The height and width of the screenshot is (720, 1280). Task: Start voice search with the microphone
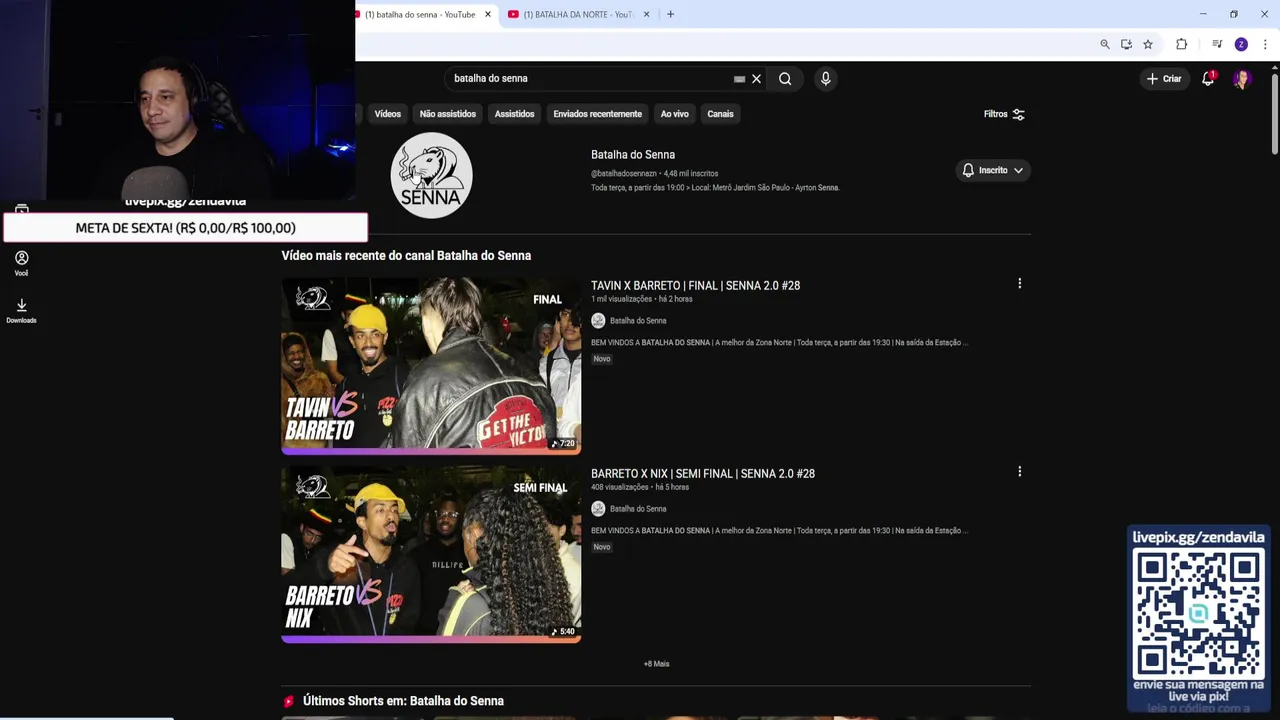pos(825,78)
